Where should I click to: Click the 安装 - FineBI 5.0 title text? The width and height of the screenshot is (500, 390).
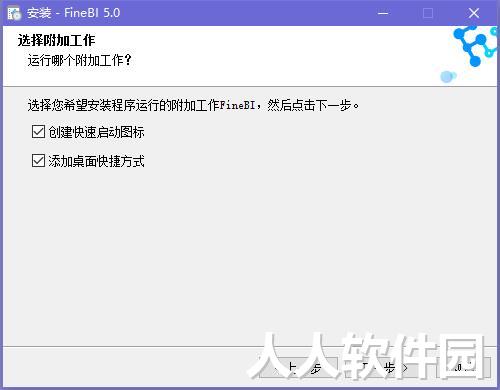pyautogui.click(x=74, y=13)
